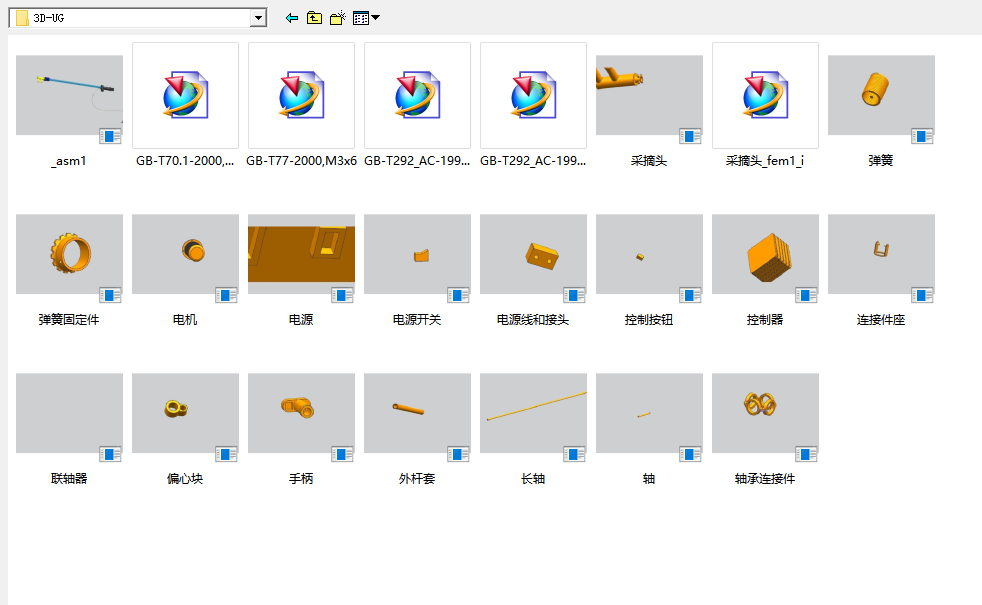Select the 采摘头 part thumbnail
The image size is (982, 605).
pyautogui.click(x=649, y=95)
